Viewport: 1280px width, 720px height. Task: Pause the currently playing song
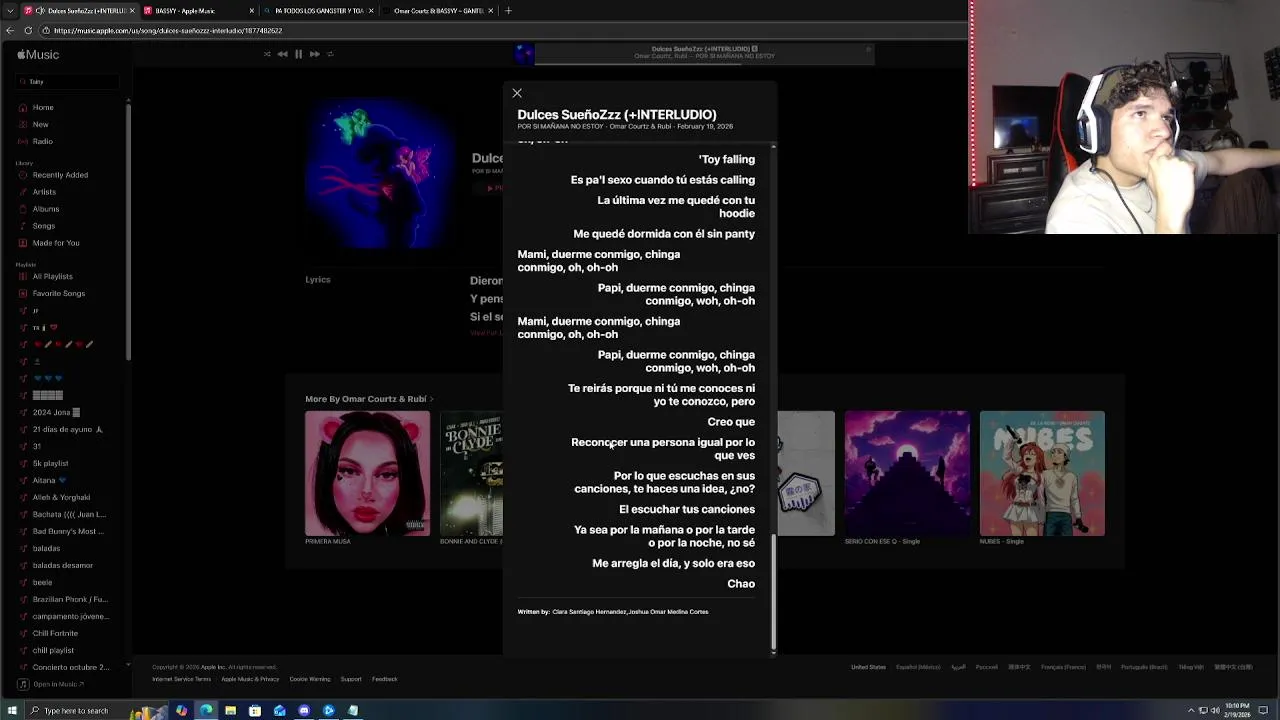(298, 54)
